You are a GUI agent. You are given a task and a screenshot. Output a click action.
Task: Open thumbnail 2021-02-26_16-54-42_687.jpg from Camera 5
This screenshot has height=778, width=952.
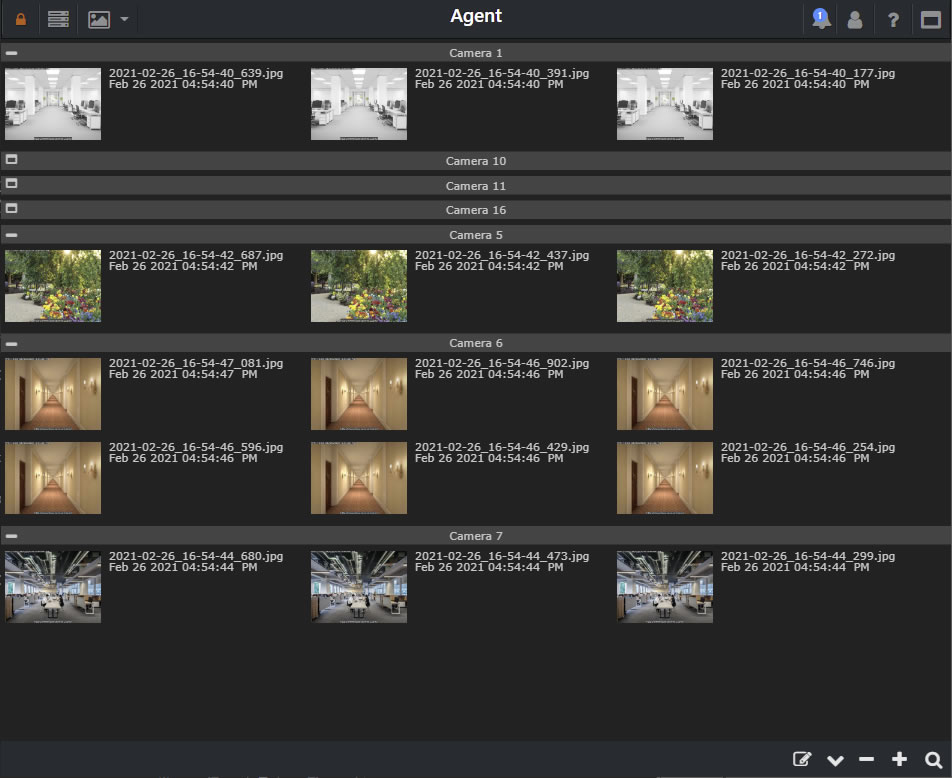52,286
